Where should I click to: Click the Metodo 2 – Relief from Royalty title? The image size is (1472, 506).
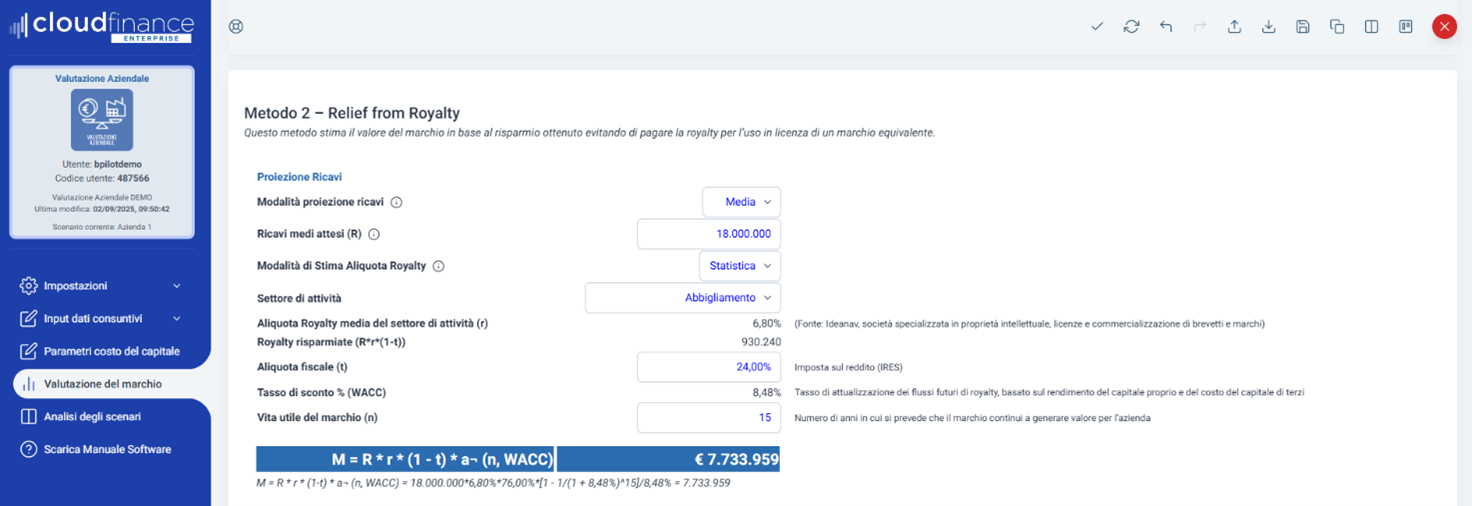click(352, 114)
